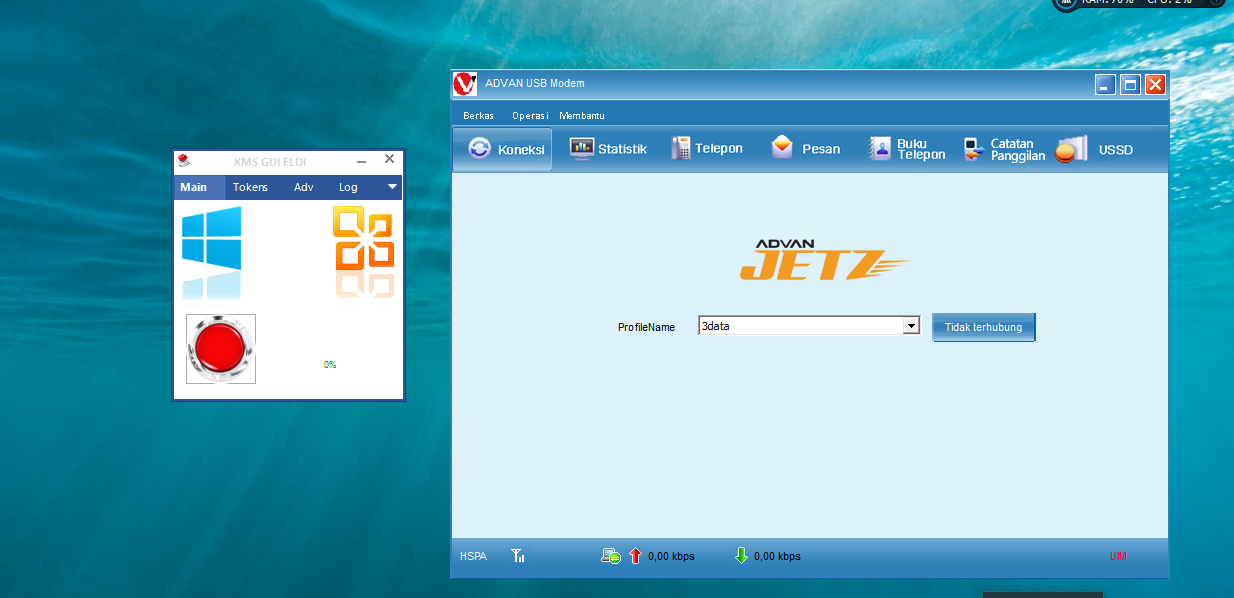Open the Operasi menu
Viewport: 1234px width, 598px height.
coord(530,116)
